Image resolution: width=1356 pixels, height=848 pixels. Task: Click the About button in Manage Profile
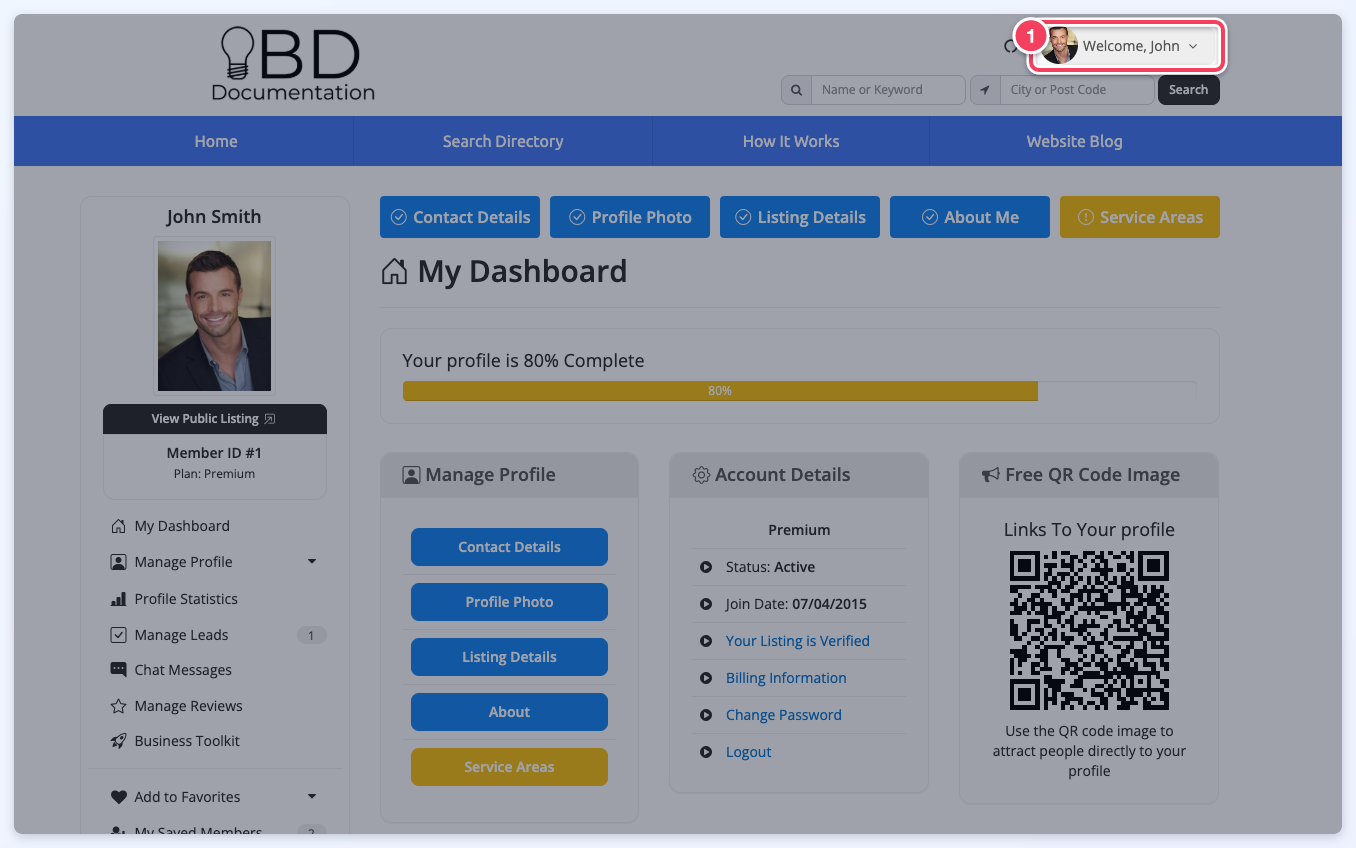pyautogui.click(x=509, y=712)
